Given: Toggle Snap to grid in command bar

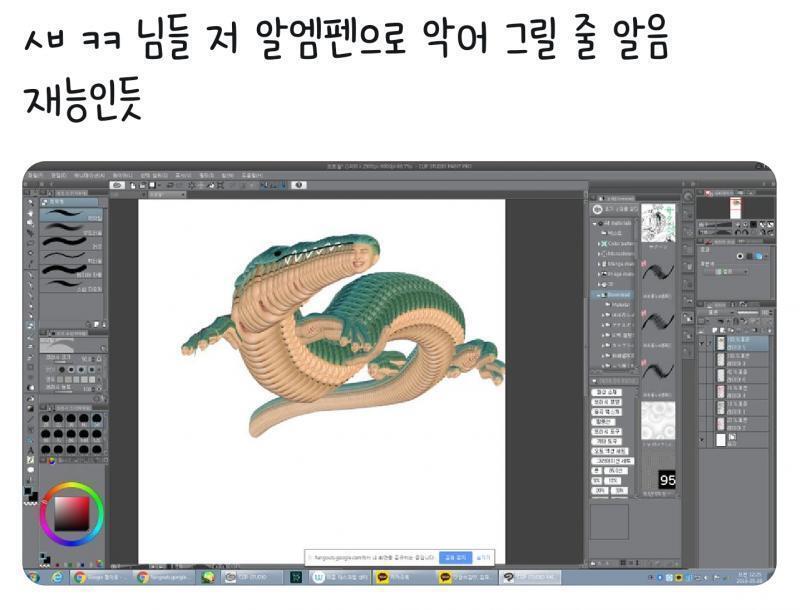Looking at the screenshot, I should point(284,185).
